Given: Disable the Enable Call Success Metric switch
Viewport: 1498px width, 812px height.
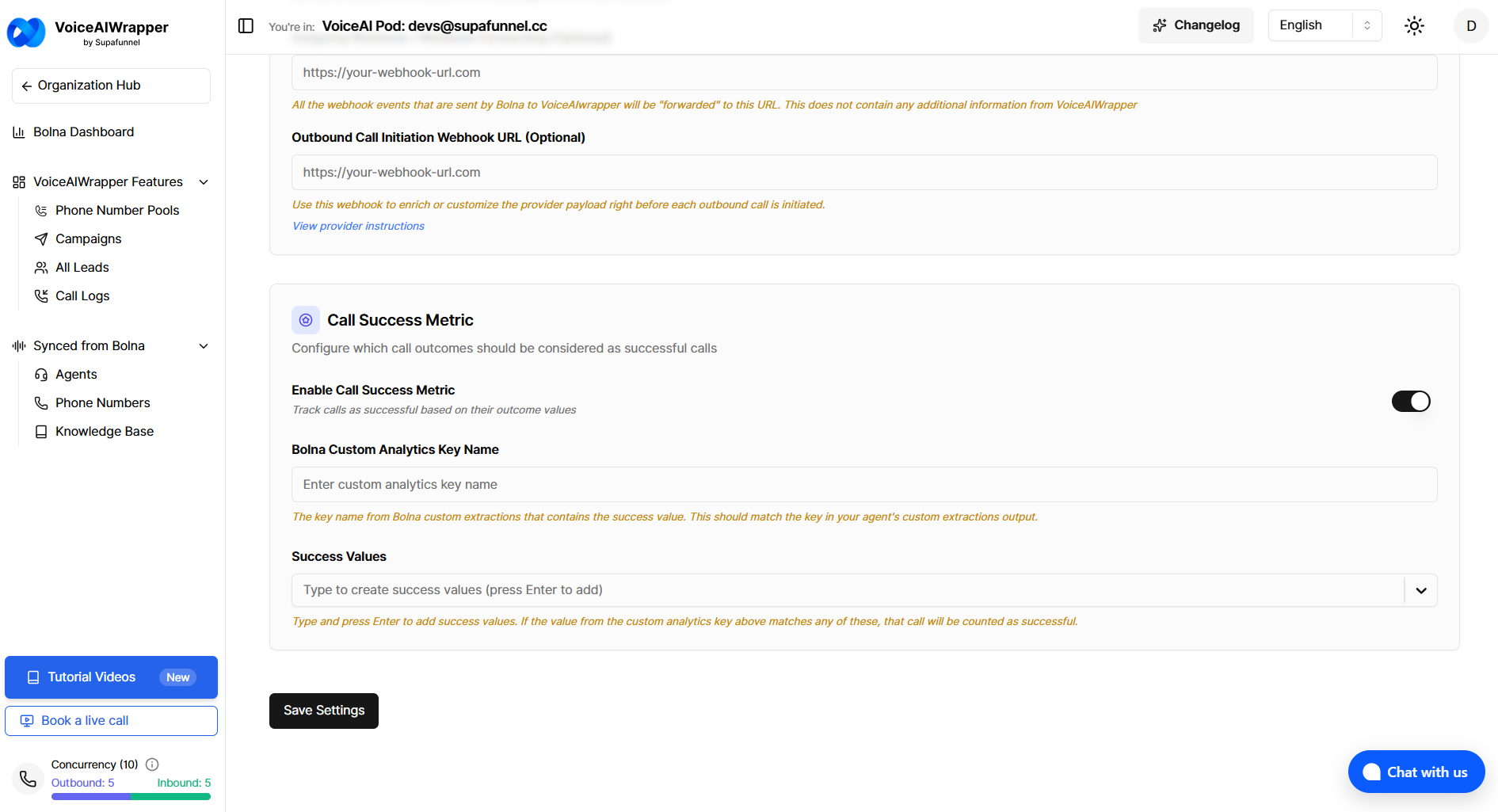Looking at the screenshot, I should pyautogui.click(x=1410, y=402).
